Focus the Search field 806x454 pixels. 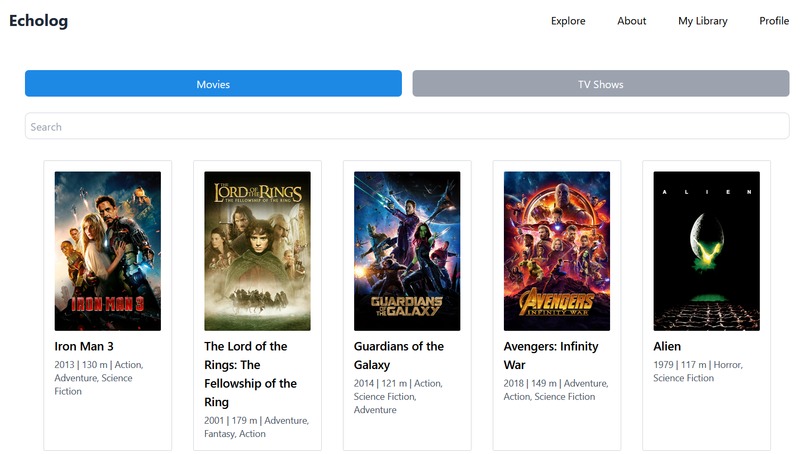pos(407,126)
